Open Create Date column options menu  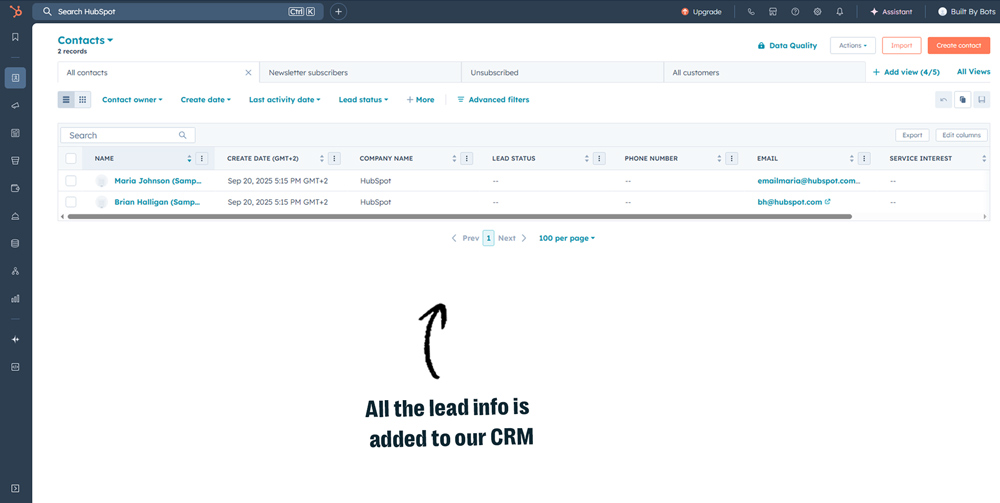click(x=334, y=158)
